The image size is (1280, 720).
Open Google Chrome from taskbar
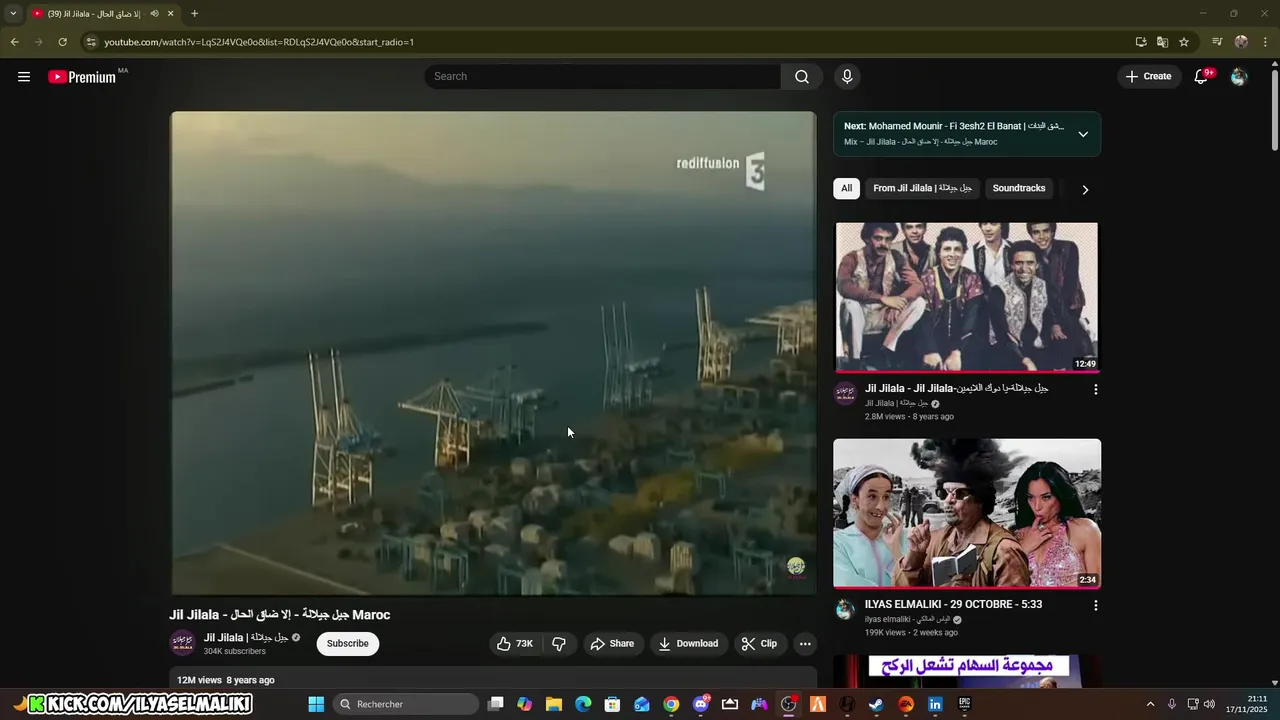[671, 704]
